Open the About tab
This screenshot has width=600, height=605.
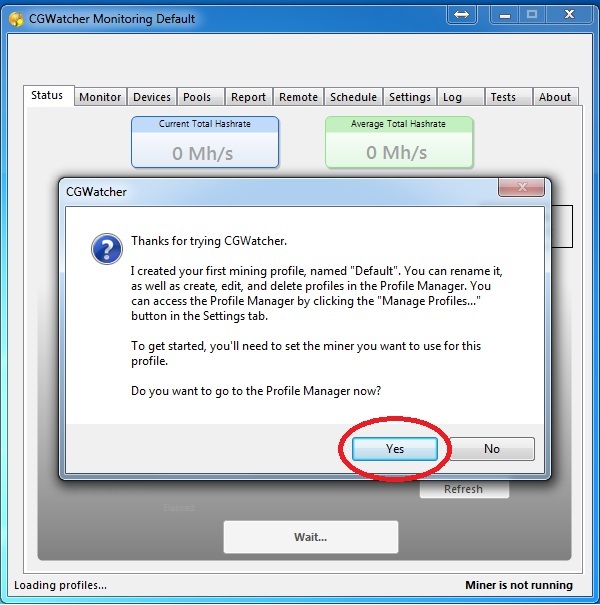[x=555, y=97]
